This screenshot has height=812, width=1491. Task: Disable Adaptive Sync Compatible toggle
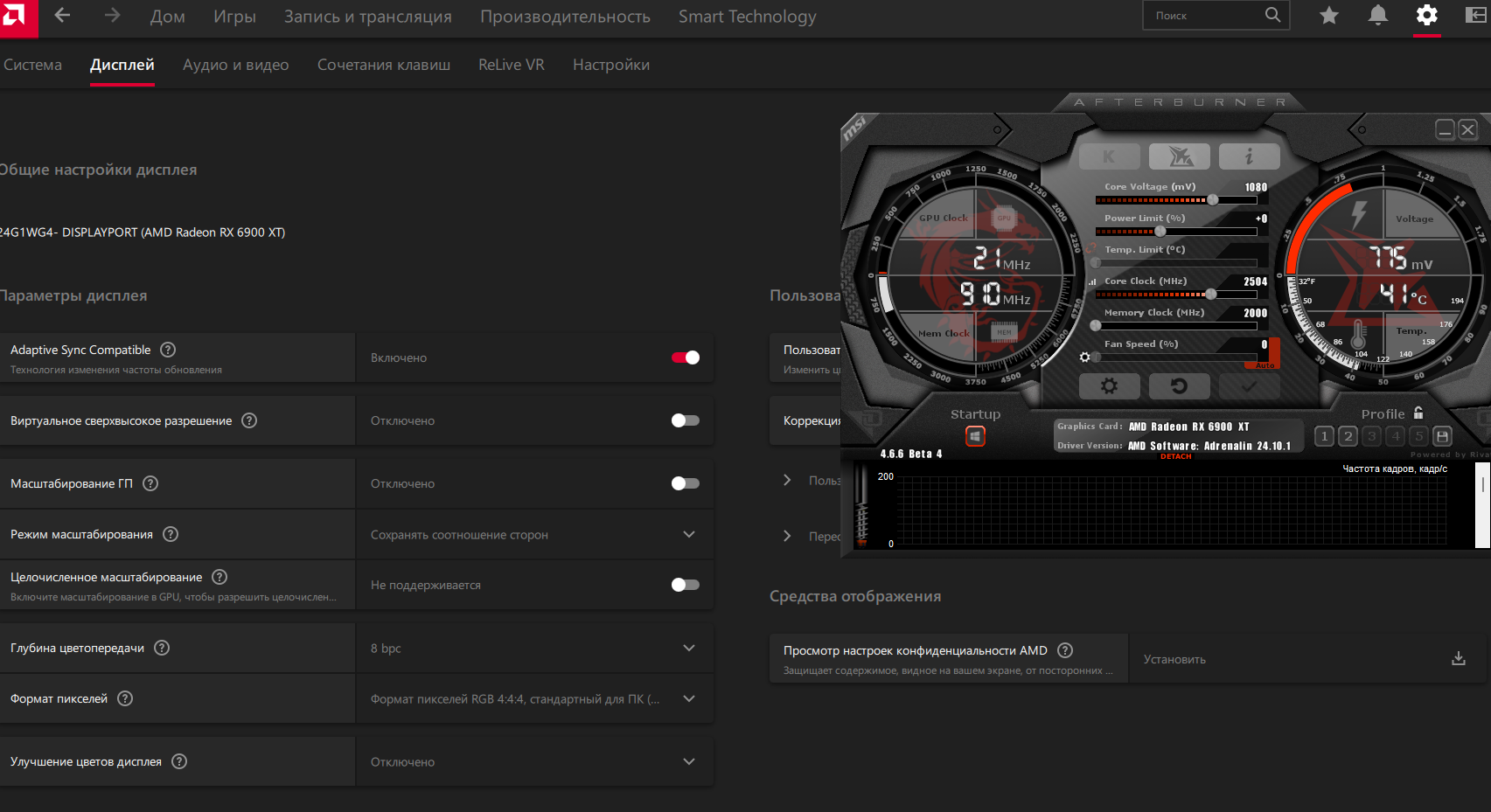pyautogui.click(x=686, y=357)
